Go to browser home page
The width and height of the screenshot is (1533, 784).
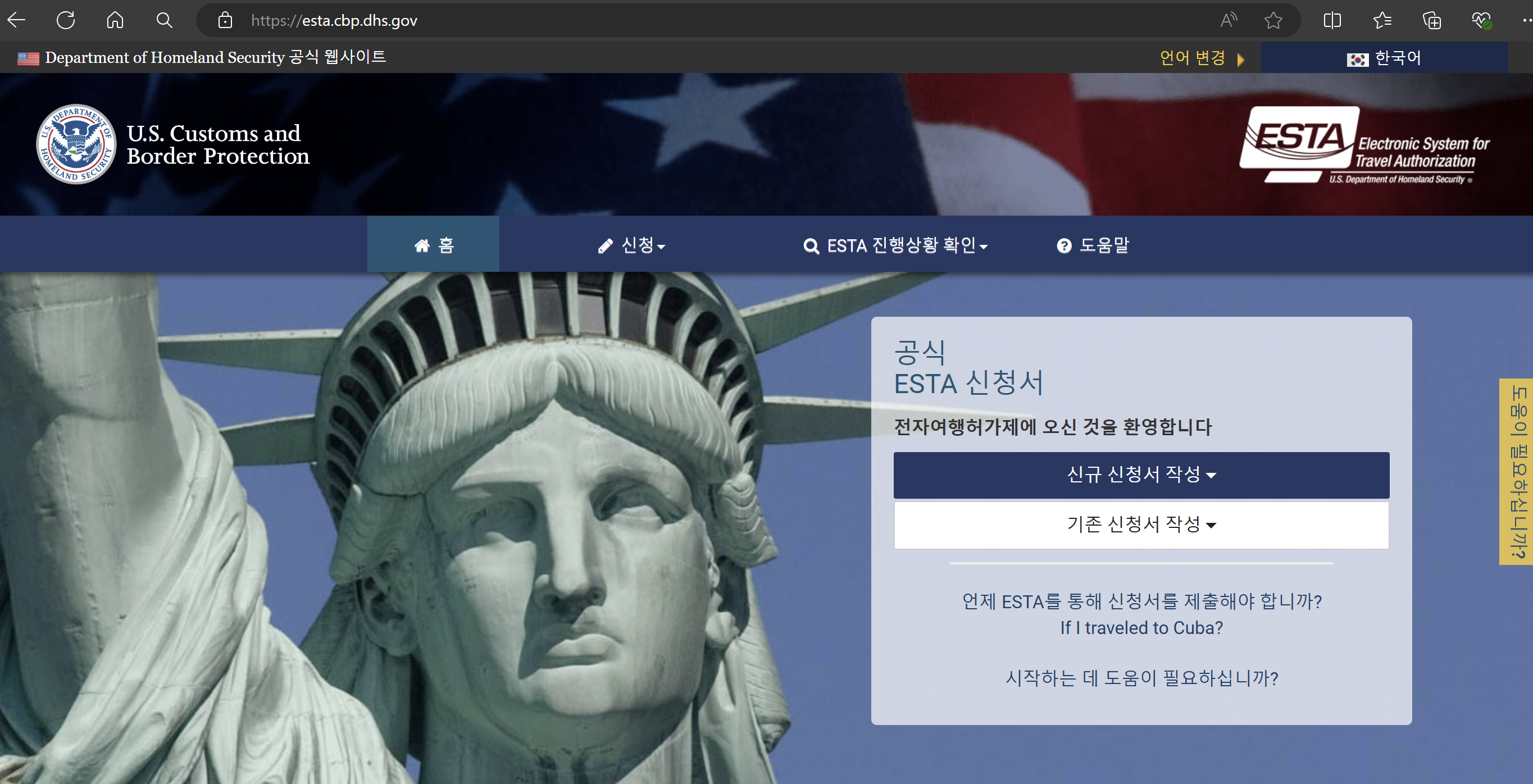pyautogui.click(x=115, y=20)
